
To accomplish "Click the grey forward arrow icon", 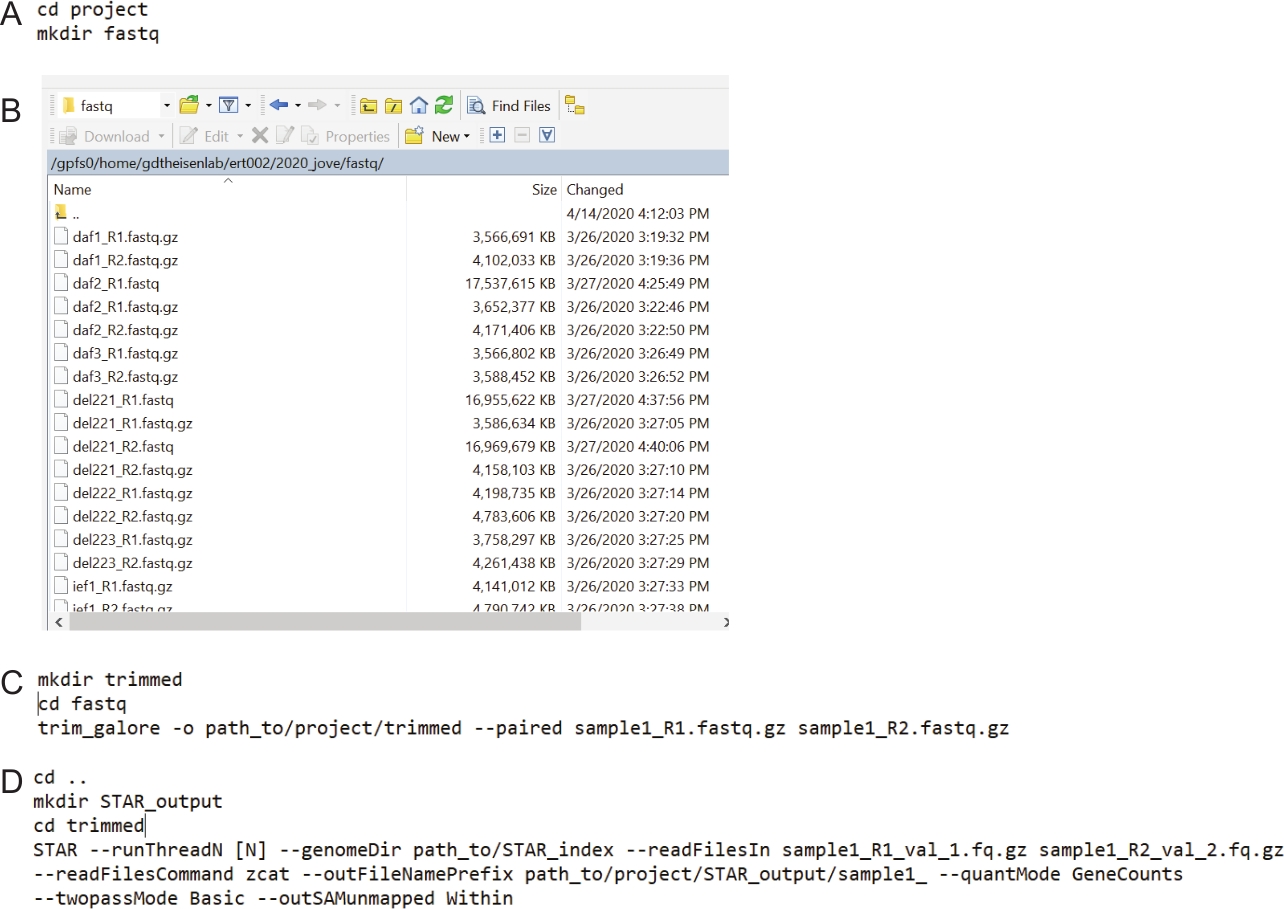I will (x=317, y=105).
